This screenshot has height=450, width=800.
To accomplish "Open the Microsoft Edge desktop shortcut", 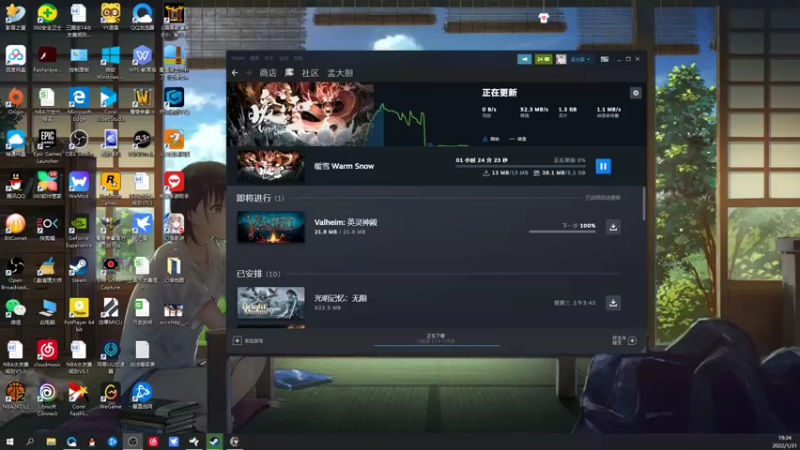I will pyautogui.click(x=79, y=104).
